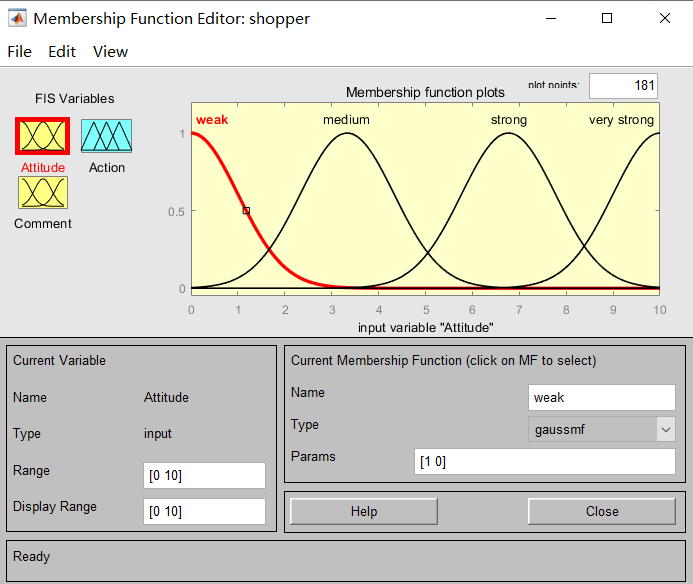This screenshot has height=584, width=693.
Task: Click the plot points input field
Action: click(623, 86)
